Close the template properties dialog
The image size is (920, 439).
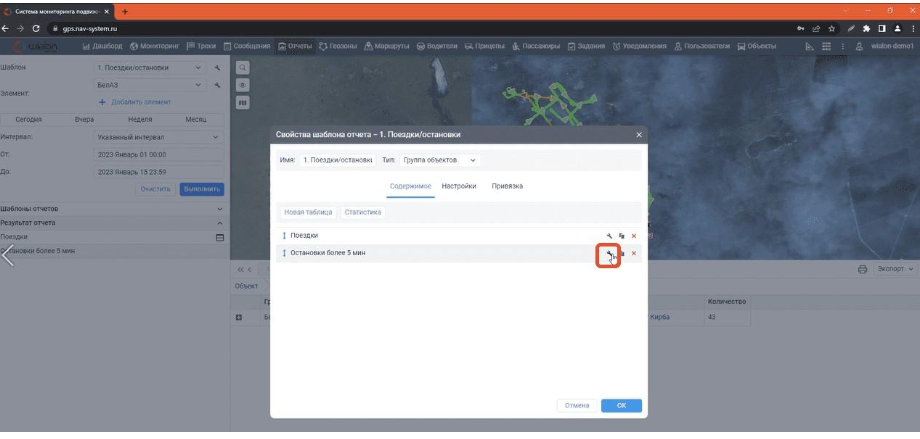639,134
